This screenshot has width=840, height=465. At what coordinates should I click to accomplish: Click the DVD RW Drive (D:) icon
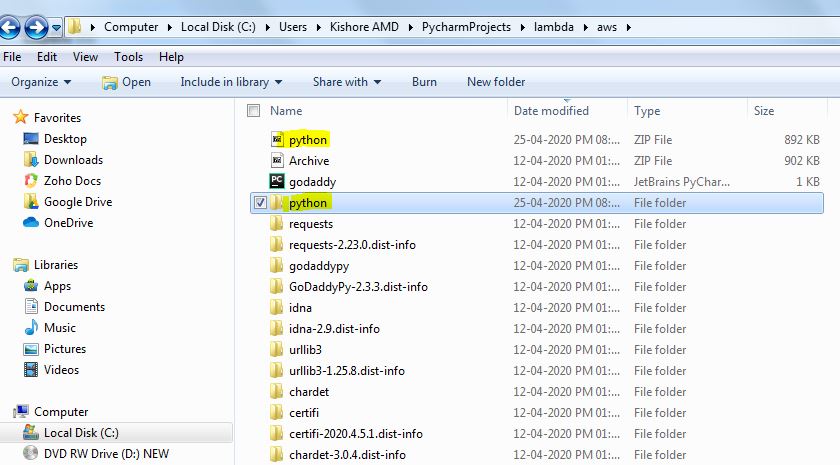[30, 454]
